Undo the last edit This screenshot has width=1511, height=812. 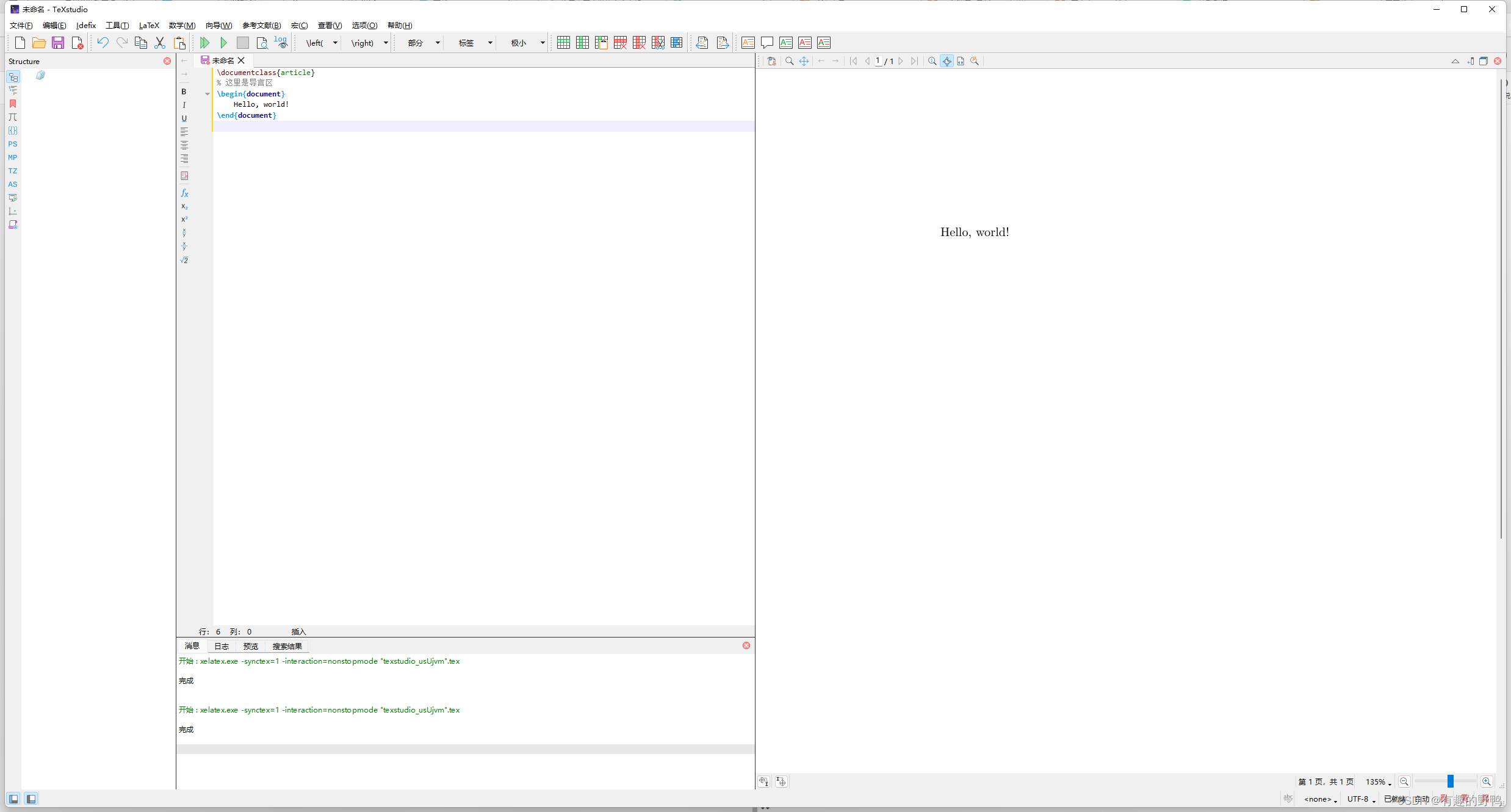103,43
